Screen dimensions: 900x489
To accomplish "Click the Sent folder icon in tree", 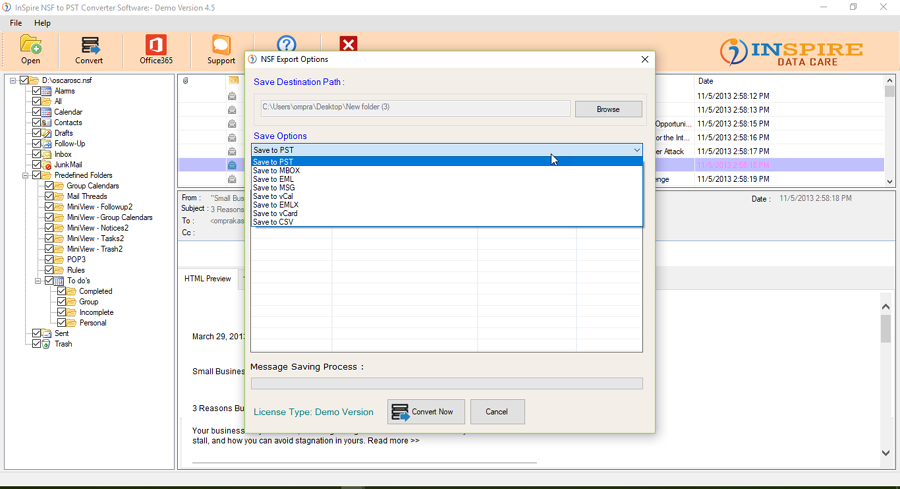I will coord(46,333).
